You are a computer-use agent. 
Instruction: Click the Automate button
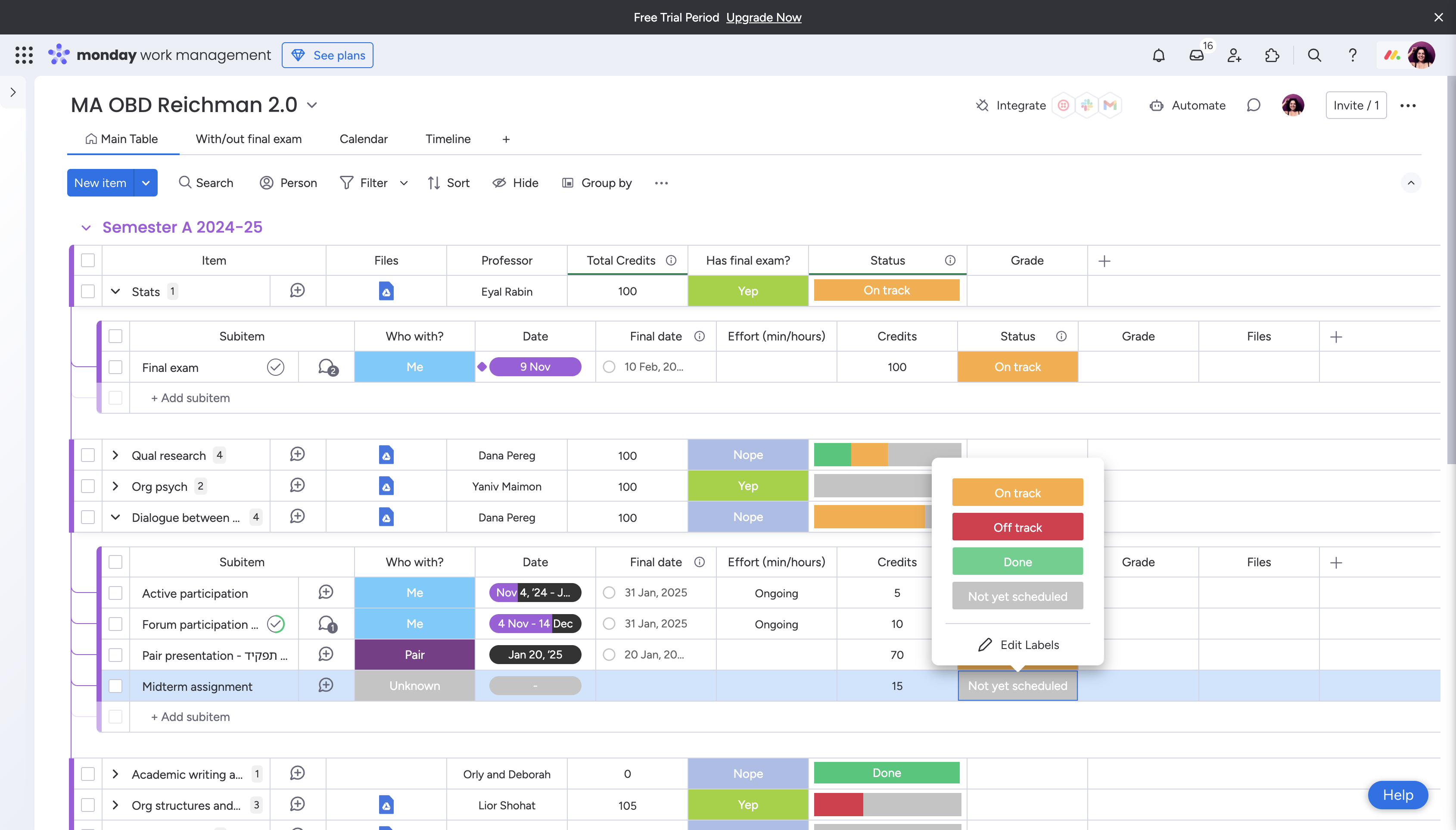click(1187, 106)
